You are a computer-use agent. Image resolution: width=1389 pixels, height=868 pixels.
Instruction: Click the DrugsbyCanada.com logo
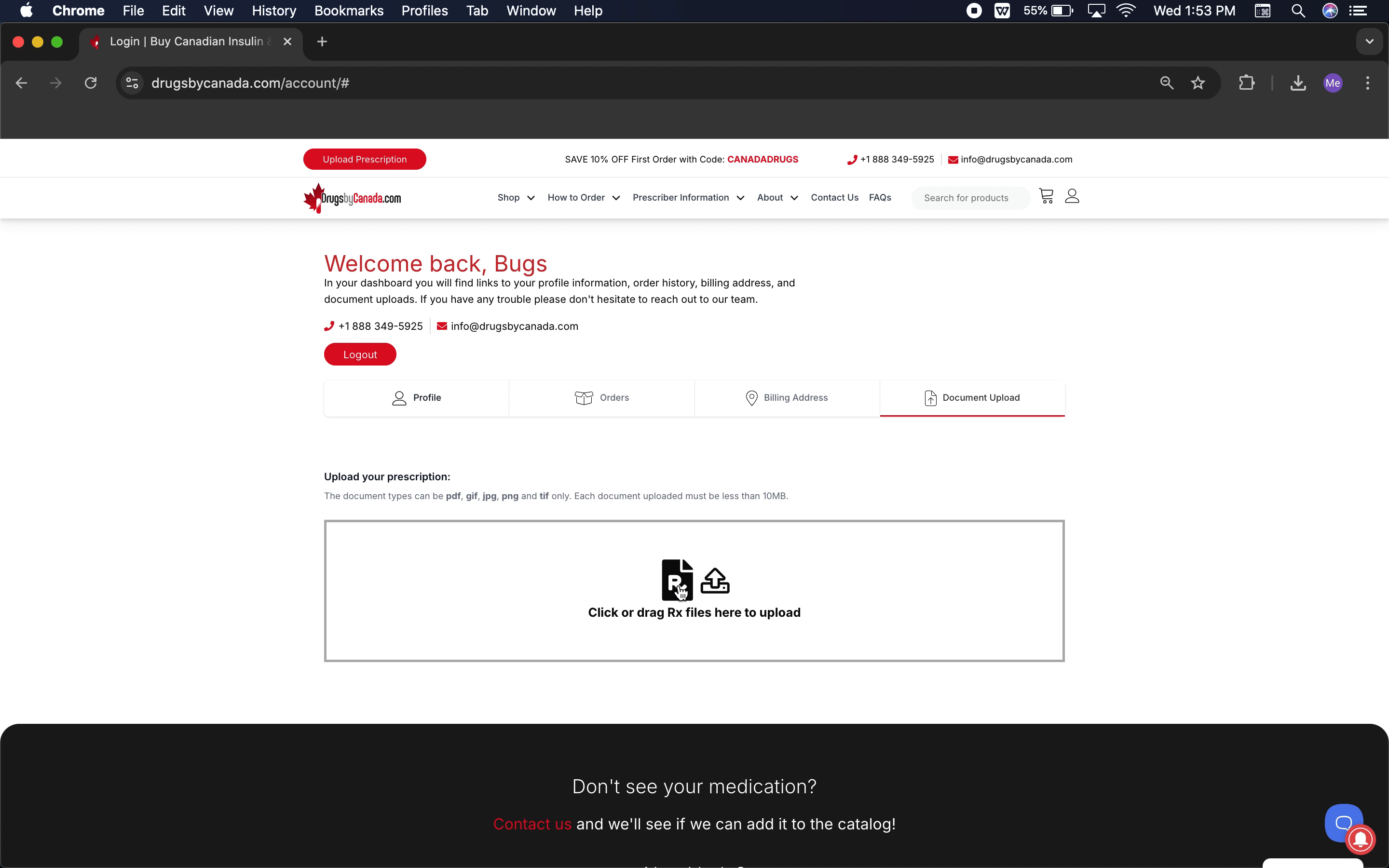click(x=352, y=198)
